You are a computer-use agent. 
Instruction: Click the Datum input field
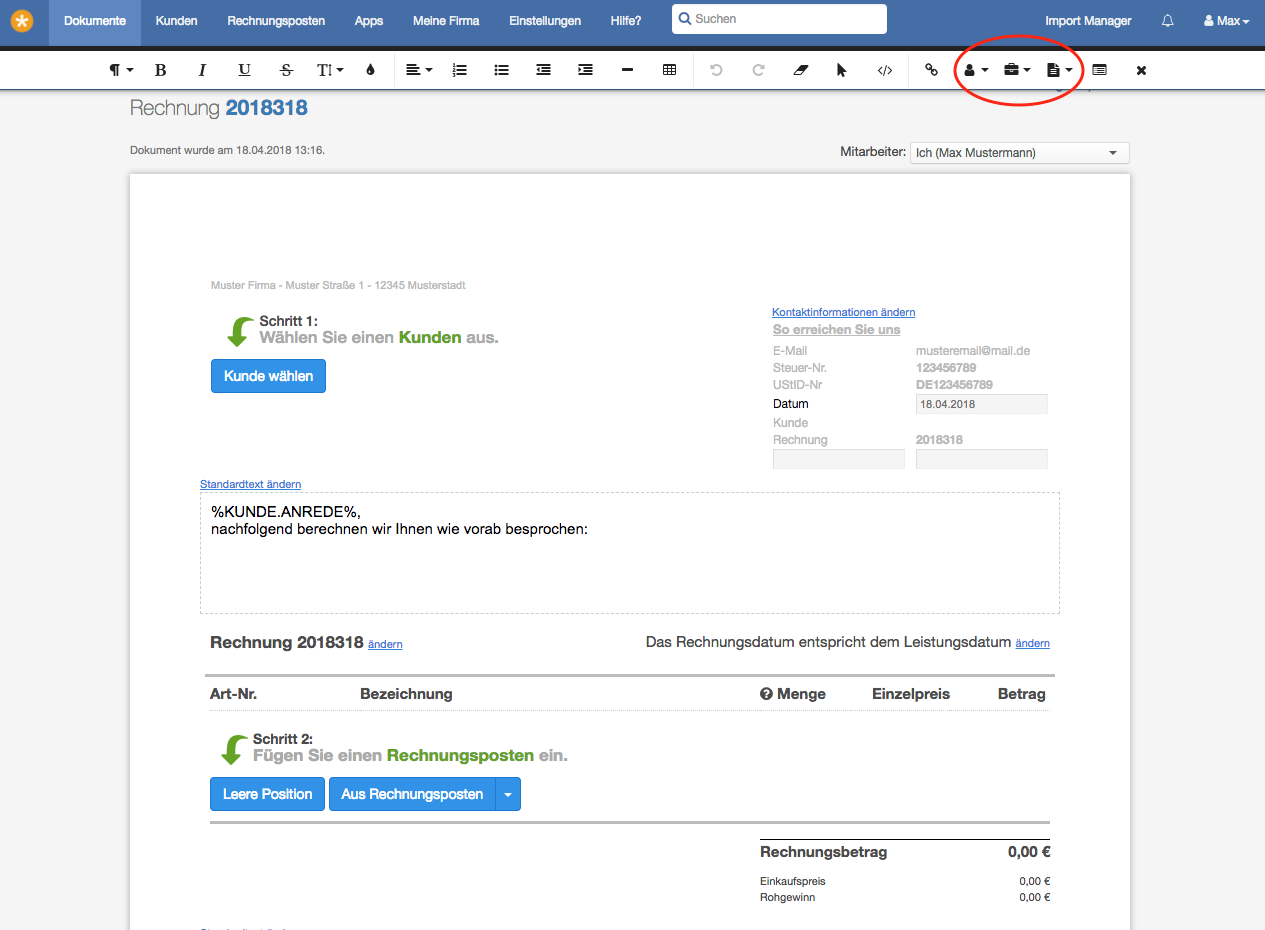pos(981,404)
